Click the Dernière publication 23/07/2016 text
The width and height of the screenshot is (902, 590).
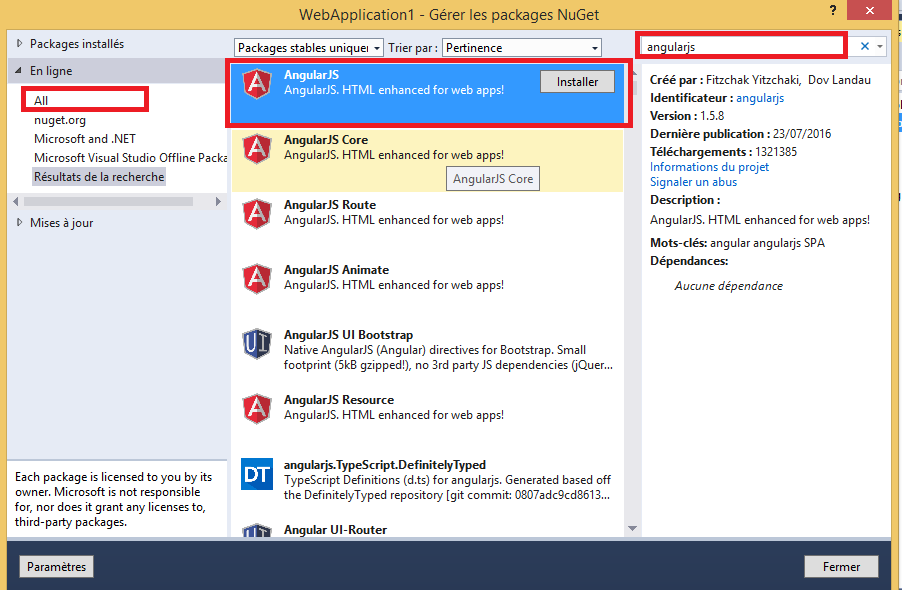click(740, 133)
